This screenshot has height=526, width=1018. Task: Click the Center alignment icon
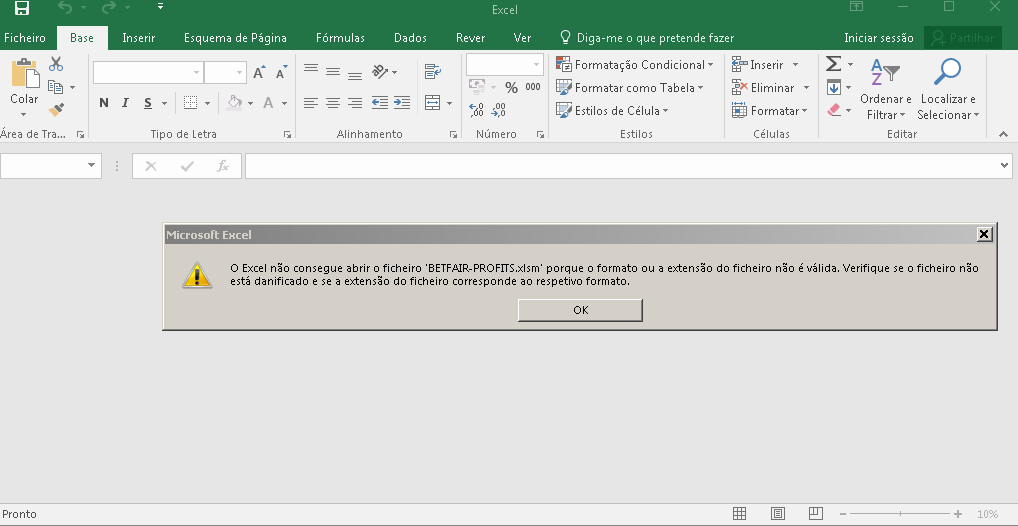tap(333, 103)
